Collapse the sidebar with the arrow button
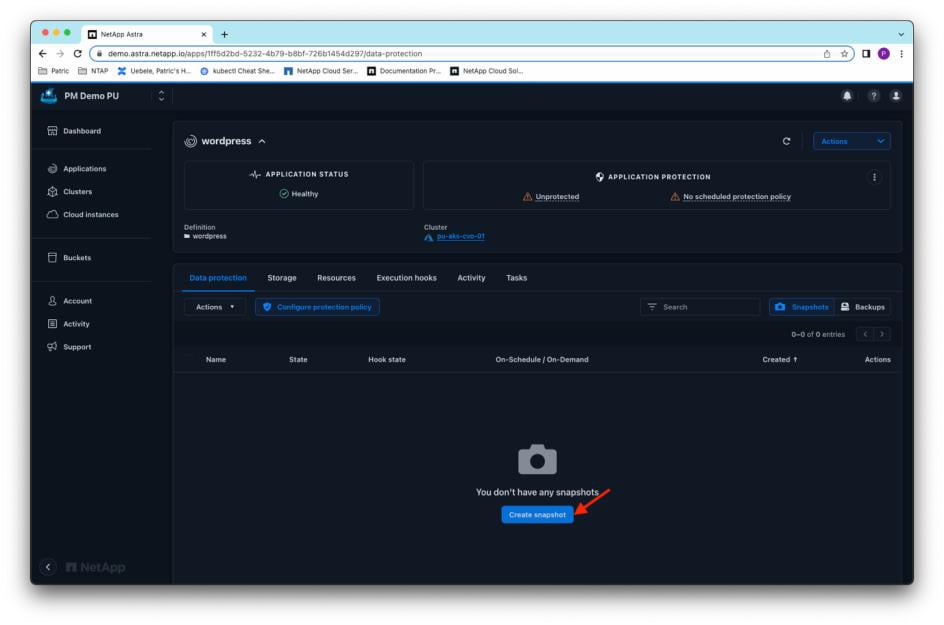 (x=48, y=567)
